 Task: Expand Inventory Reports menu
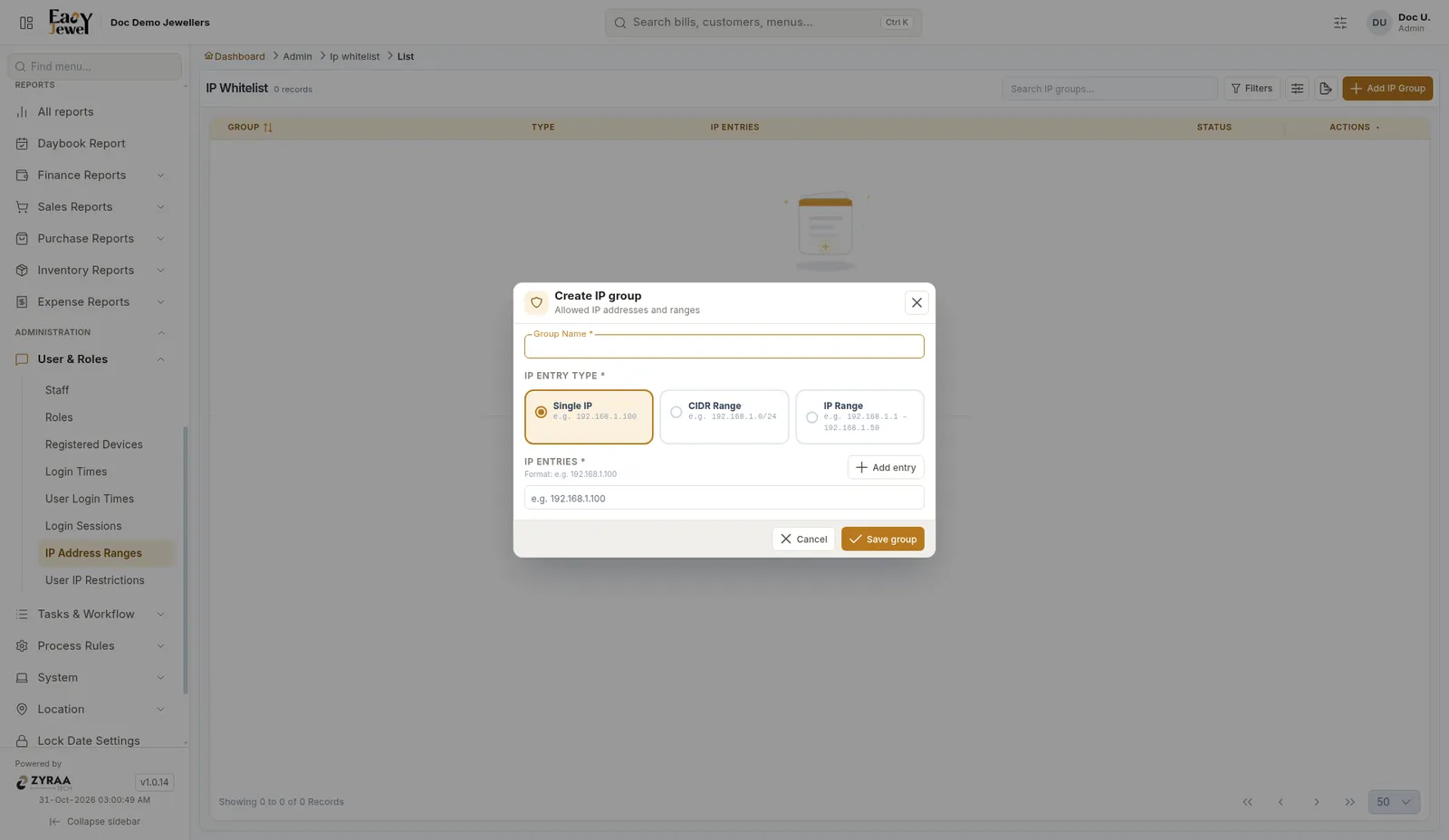[91, 271]
